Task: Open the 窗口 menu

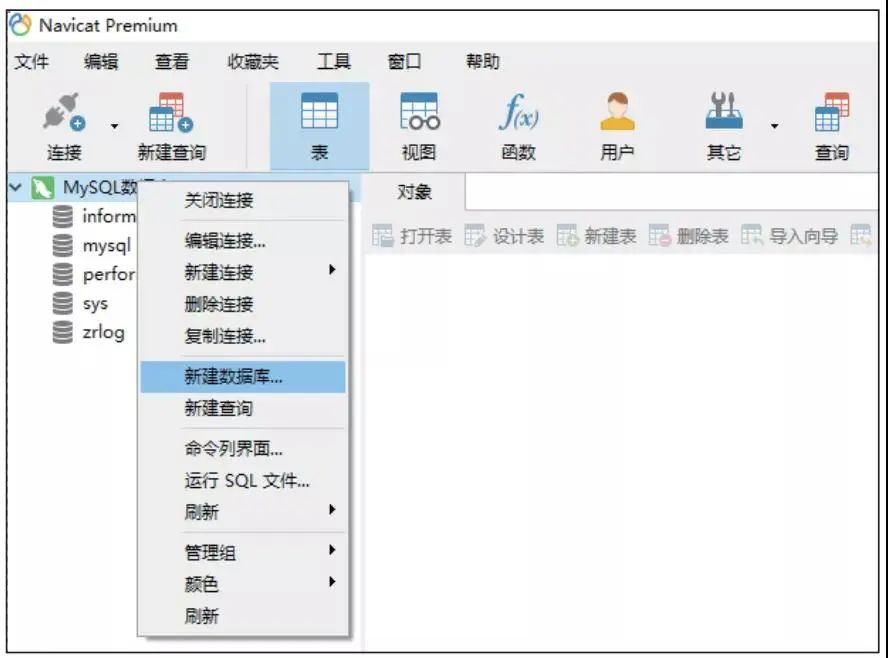Action: pos(404,61)
